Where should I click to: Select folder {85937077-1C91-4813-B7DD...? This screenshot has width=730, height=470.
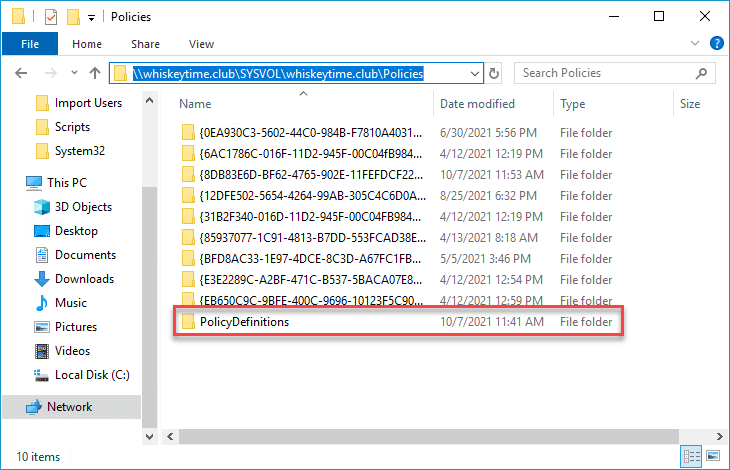point(398,238)
